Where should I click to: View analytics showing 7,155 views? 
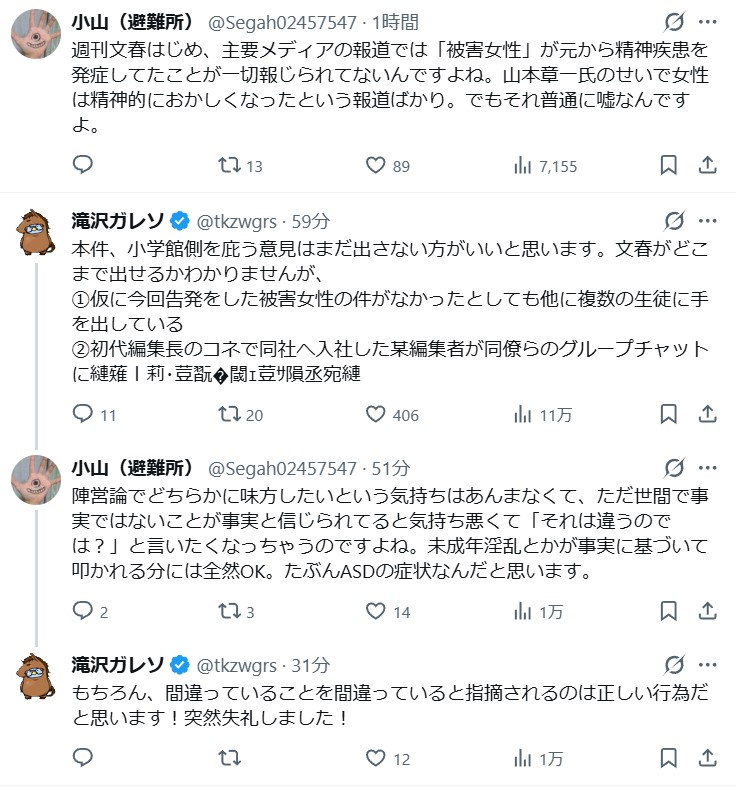tap(522, 166)
